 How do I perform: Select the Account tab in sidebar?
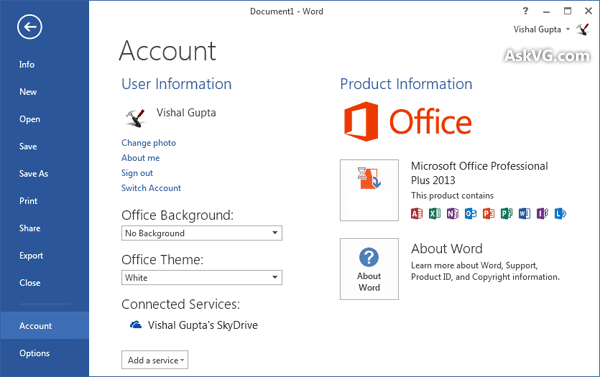pos(44,325)
